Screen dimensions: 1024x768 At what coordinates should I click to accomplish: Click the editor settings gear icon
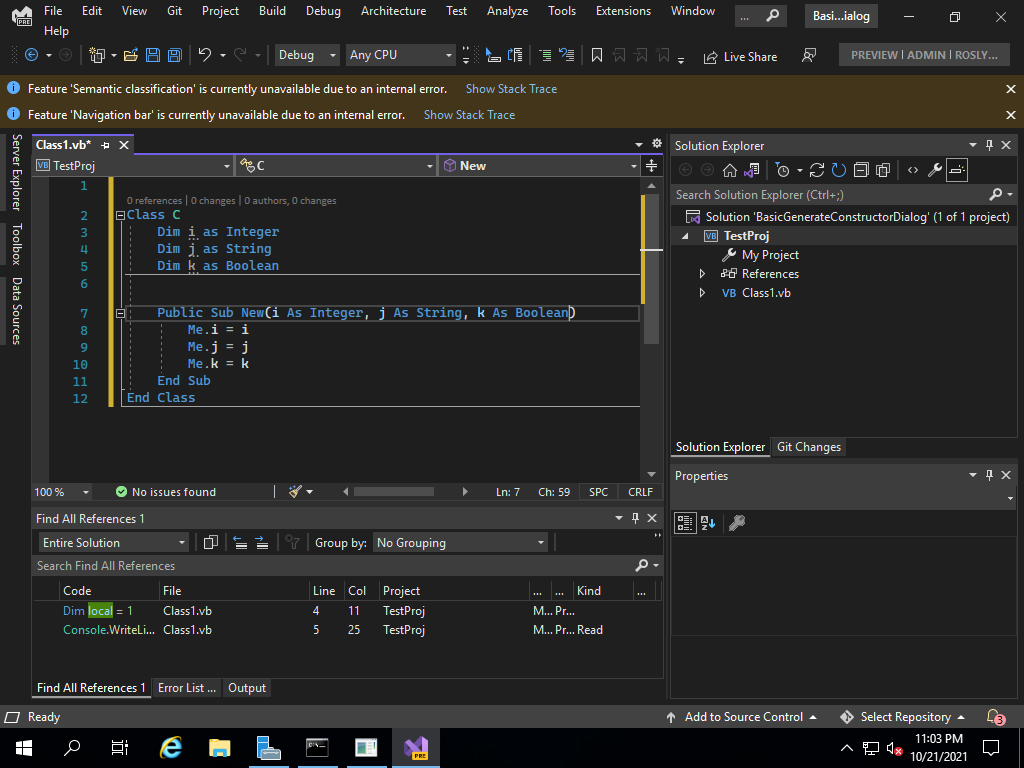[x=656, y=144]
